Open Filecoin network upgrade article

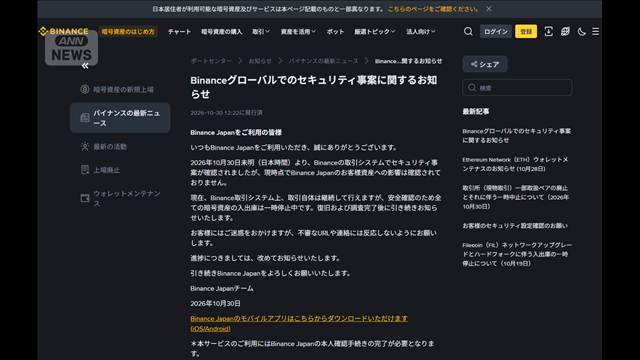pyautogui.click(x=517, y=254)
